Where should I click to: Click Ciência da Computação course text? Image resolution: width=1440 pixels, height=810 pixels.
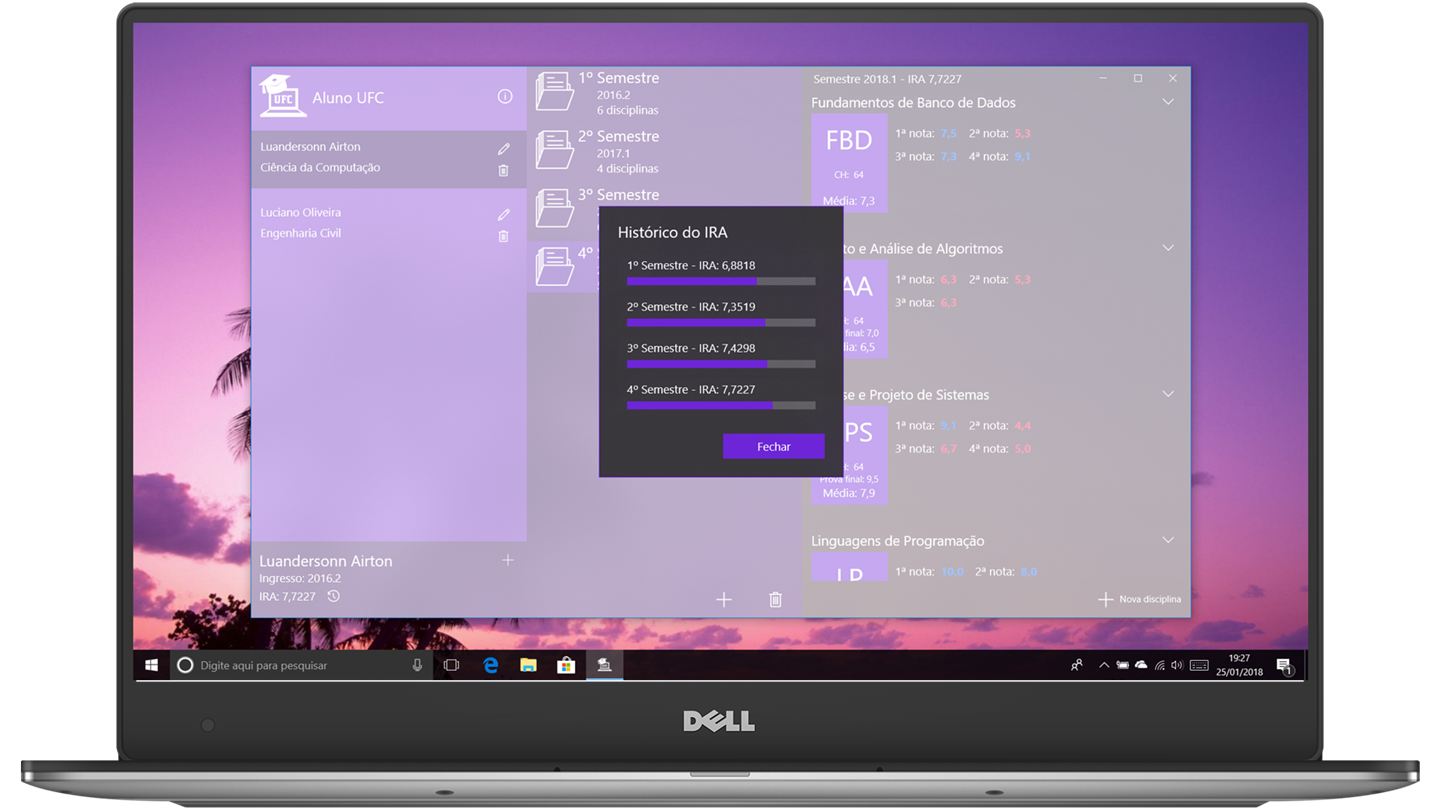click(320, 167)
